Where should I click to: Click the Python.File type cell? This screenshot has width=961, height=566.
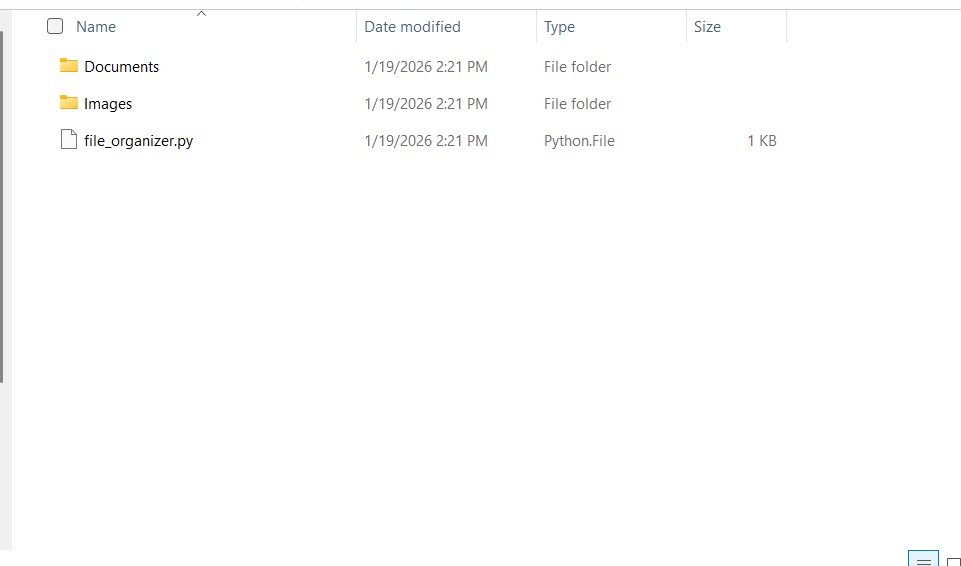(x=579, y=141)
